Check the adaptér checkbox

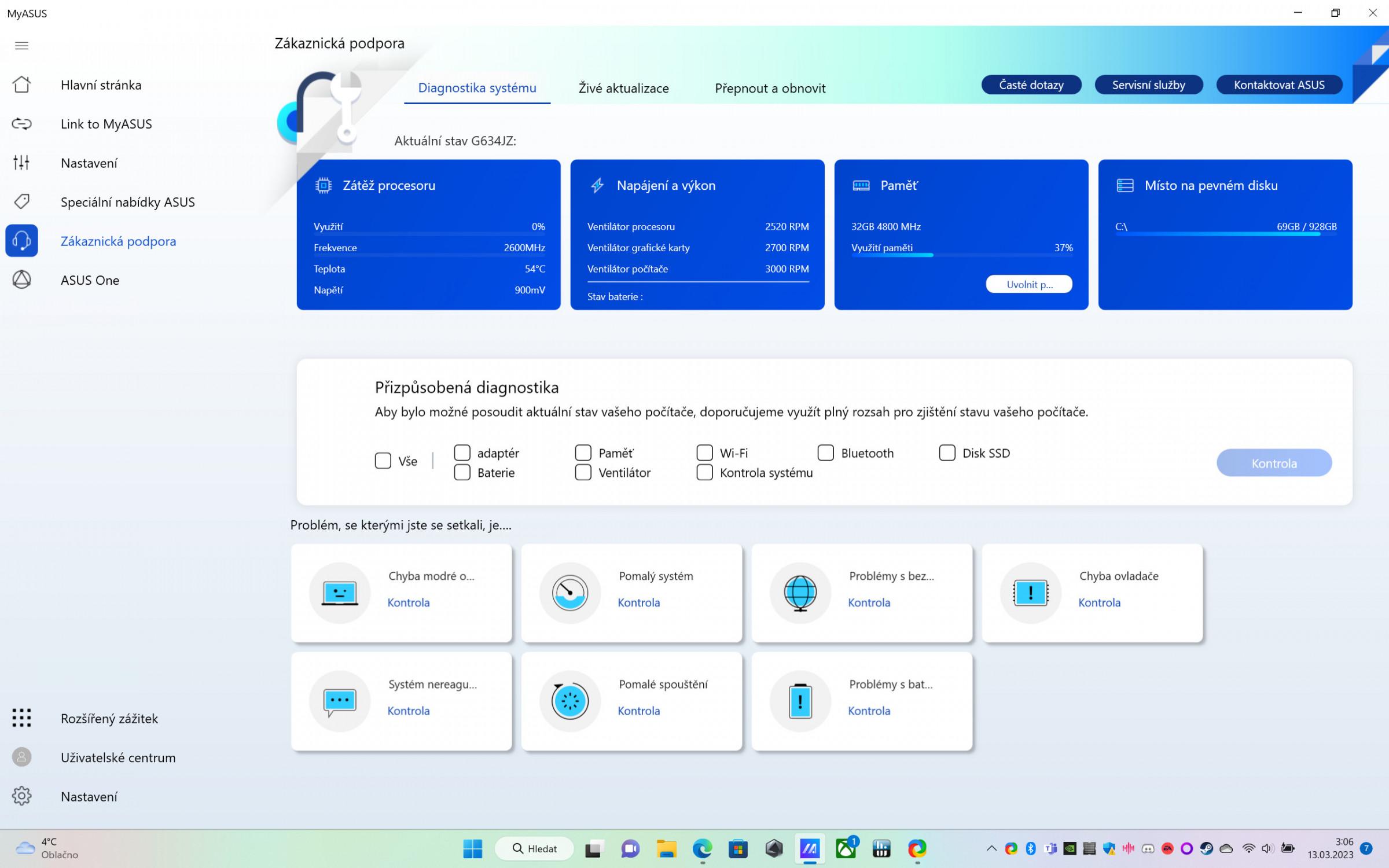click(462, 453)
